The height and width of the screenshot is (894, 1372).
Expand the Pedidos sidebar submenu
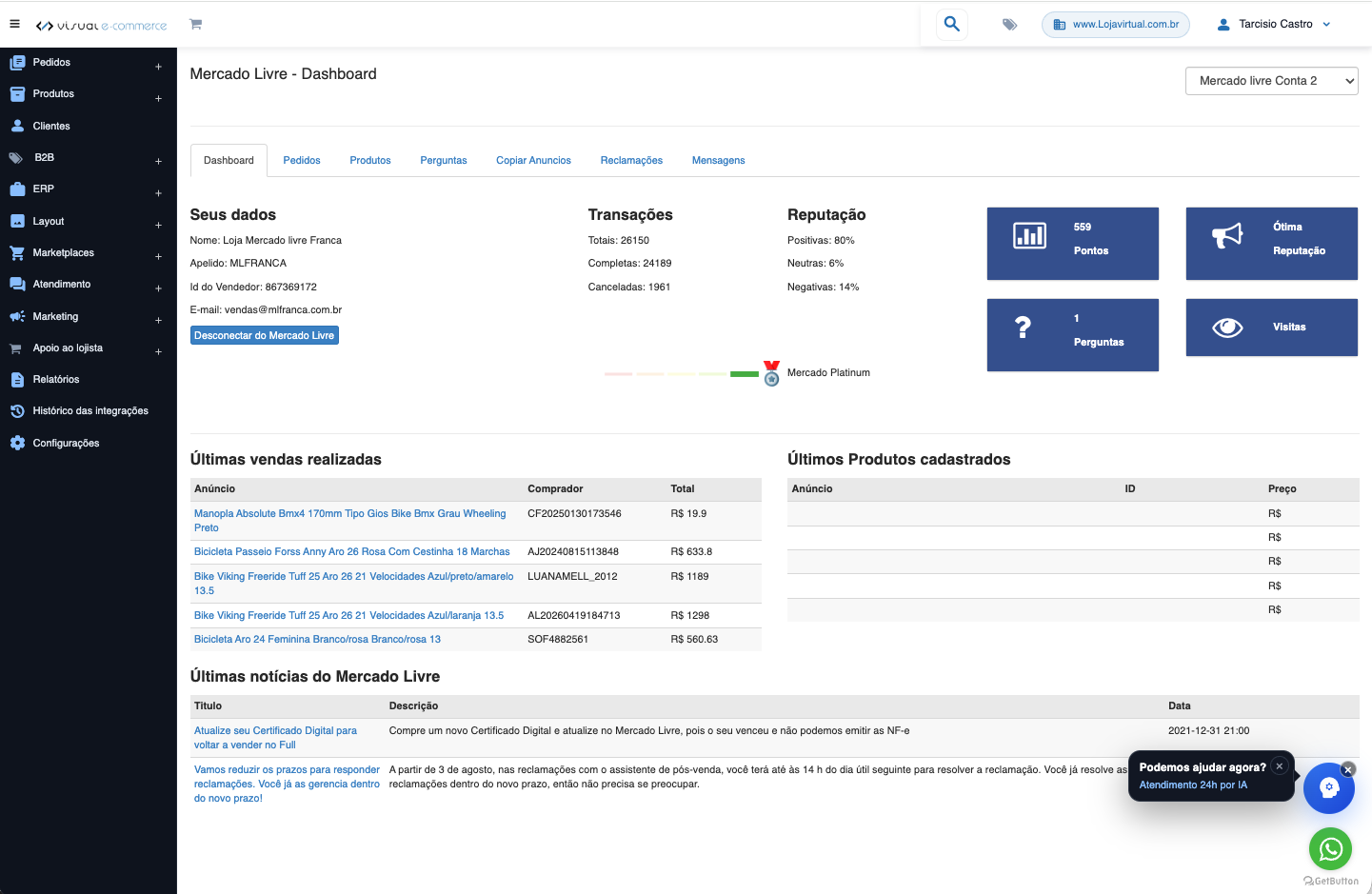159,67
